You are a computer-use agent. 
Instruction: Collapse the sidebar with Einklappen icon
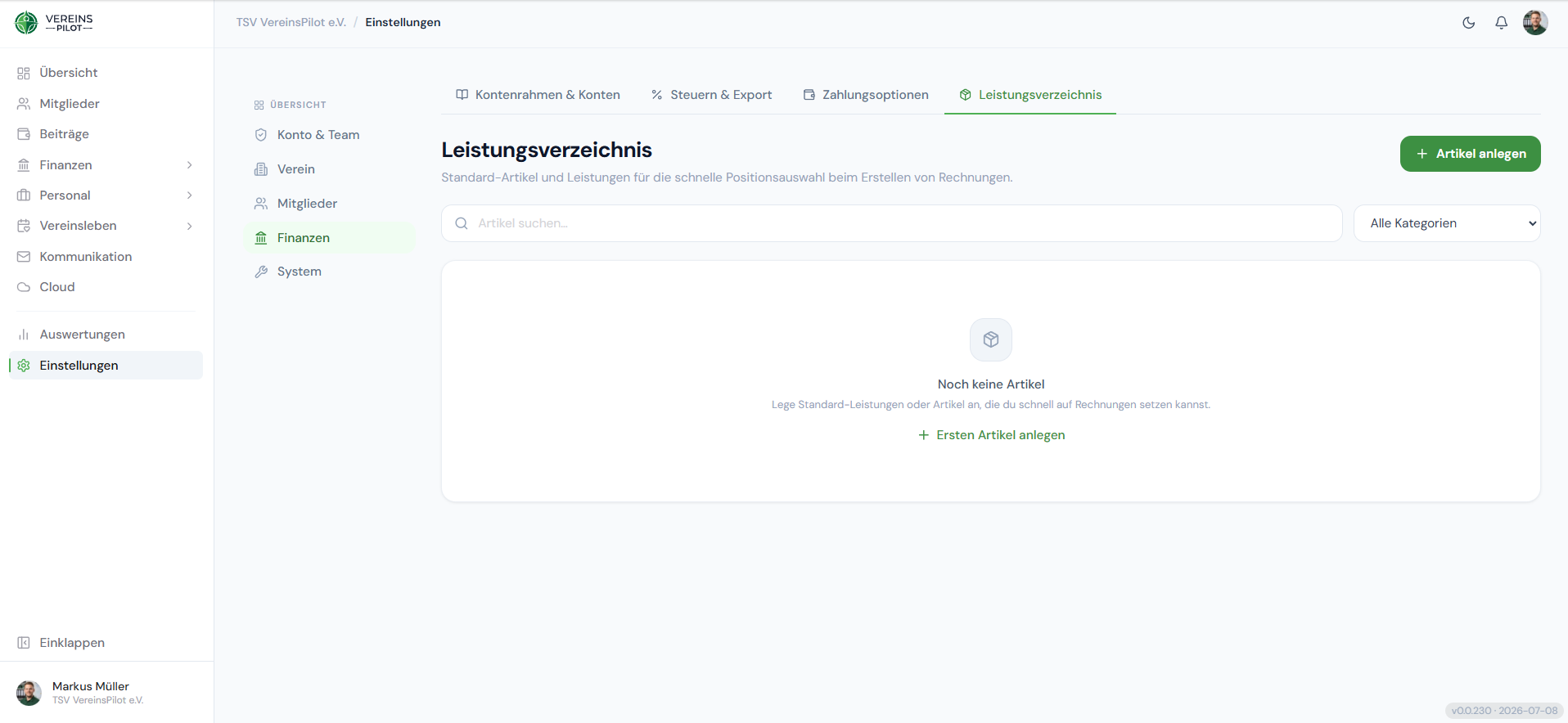pos(24,643)
